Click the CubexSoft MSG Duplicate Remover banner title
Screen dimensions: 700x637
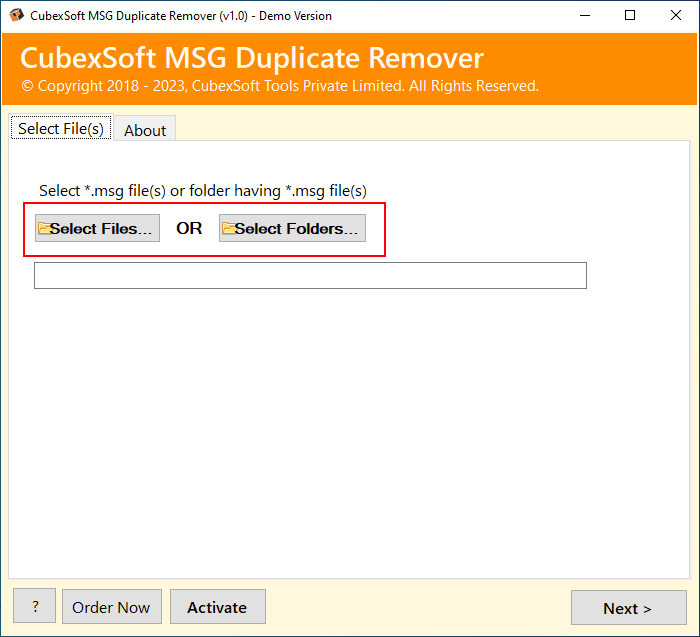point(252,58)
